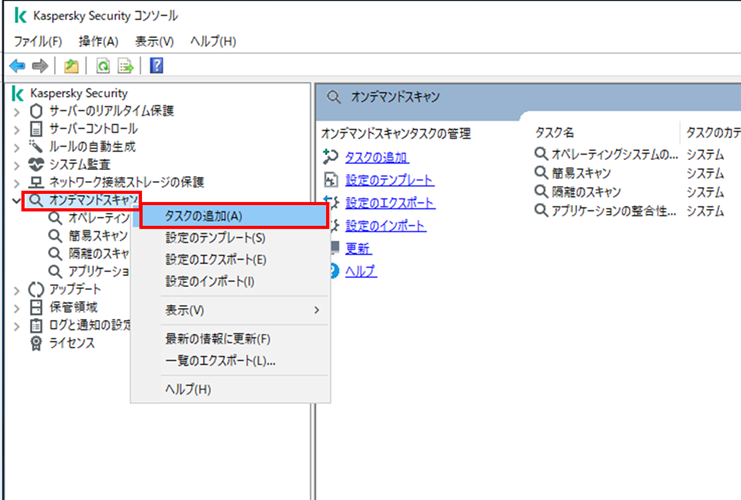Screen dimensions: 741x500
Task: Select the Kaspersky Security root node label
Action: [79, 94]
